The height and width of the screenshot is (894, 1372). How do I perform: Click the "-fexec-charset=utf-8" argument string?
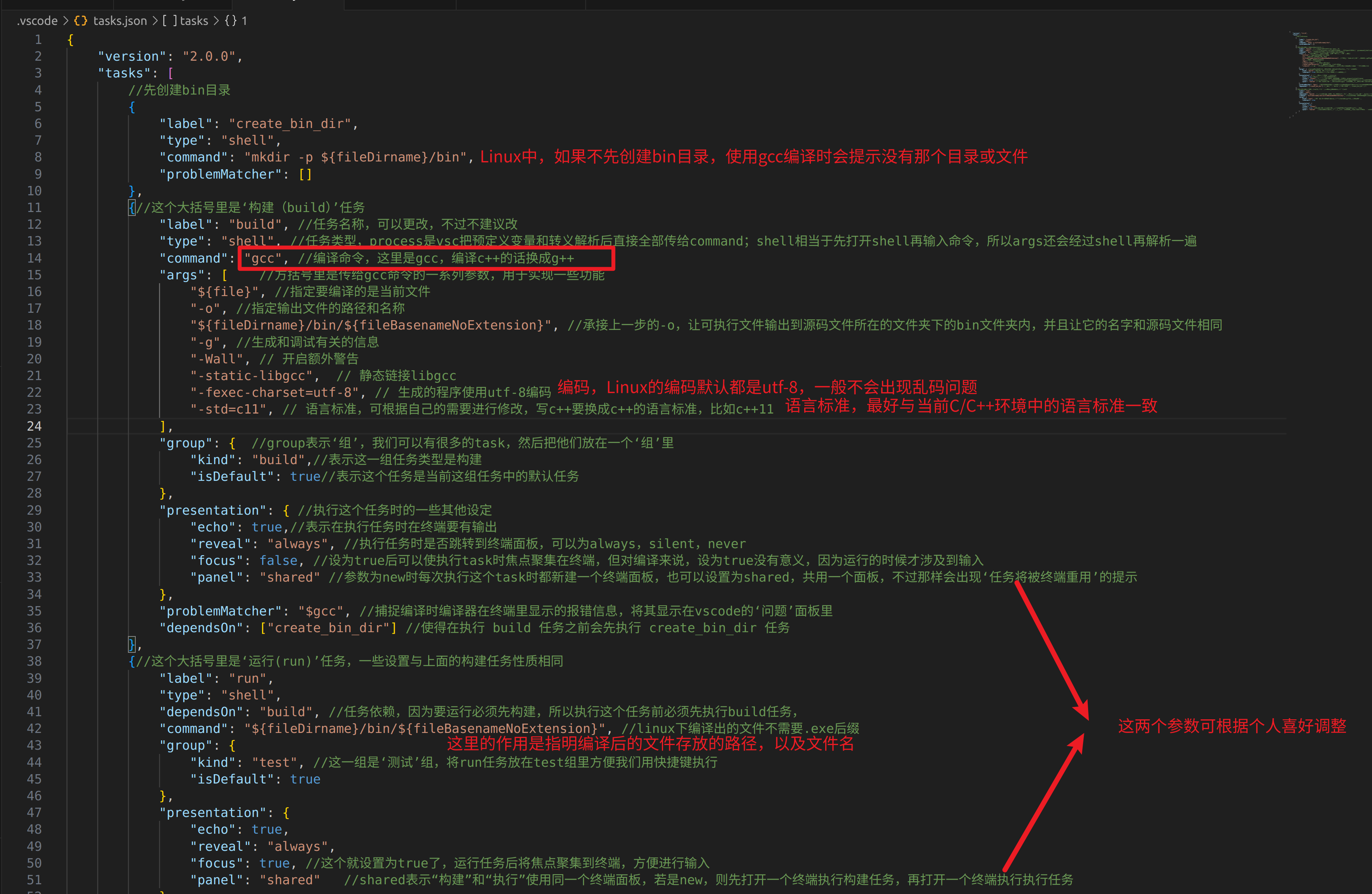pyautogui.click(x=275, y=393)
